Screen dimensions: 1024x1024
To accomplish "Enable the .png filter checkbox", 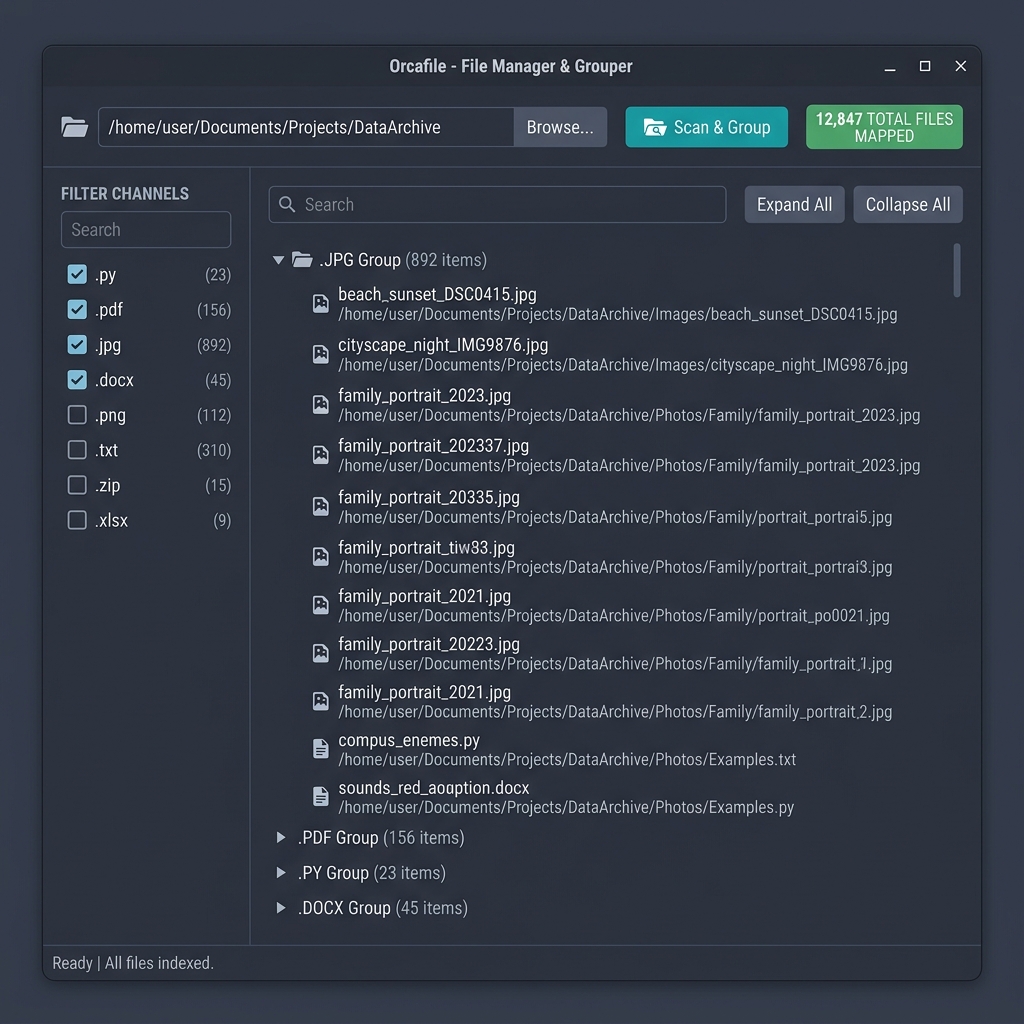I will [x=77, y=415].
